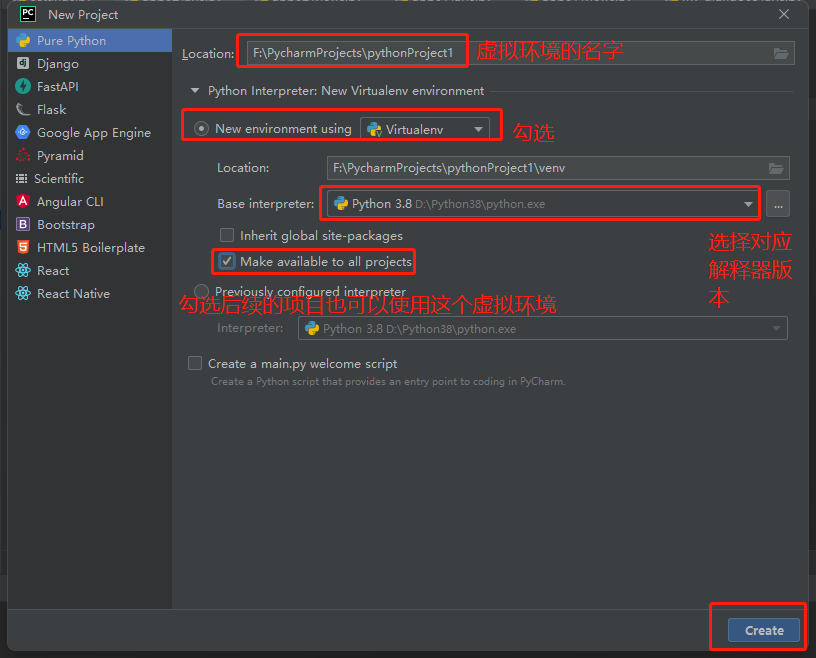Select the Pure Python project type

(x=90, y=41)
